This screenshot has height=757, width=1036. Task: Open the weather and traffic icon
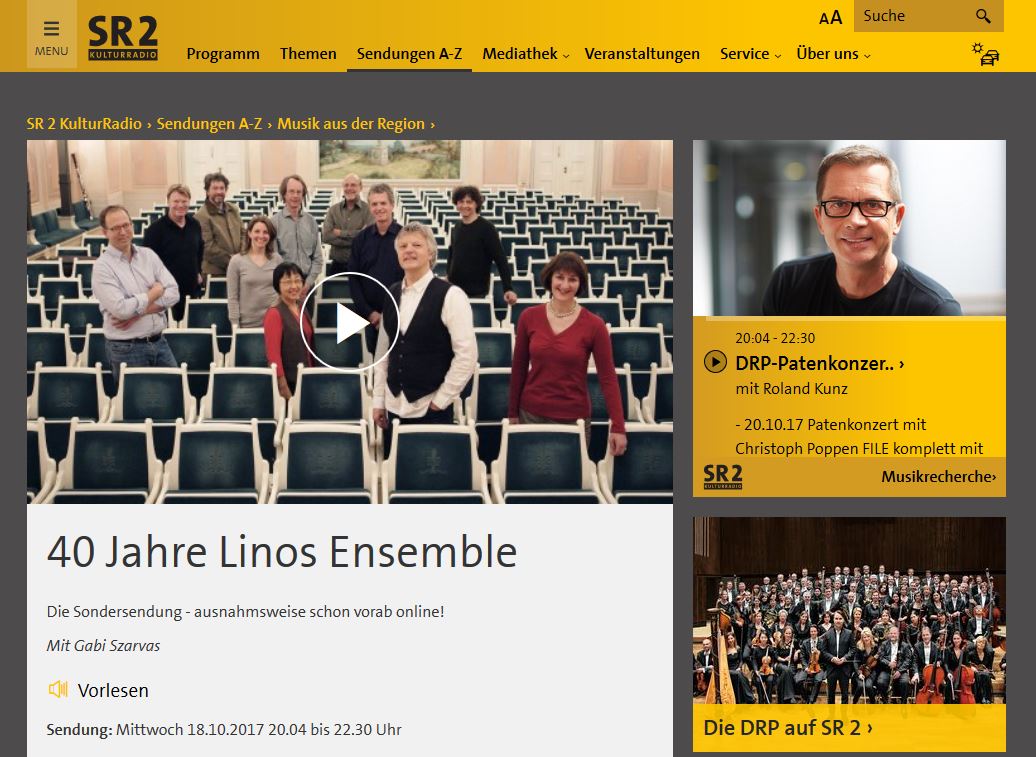pos(985,54)
